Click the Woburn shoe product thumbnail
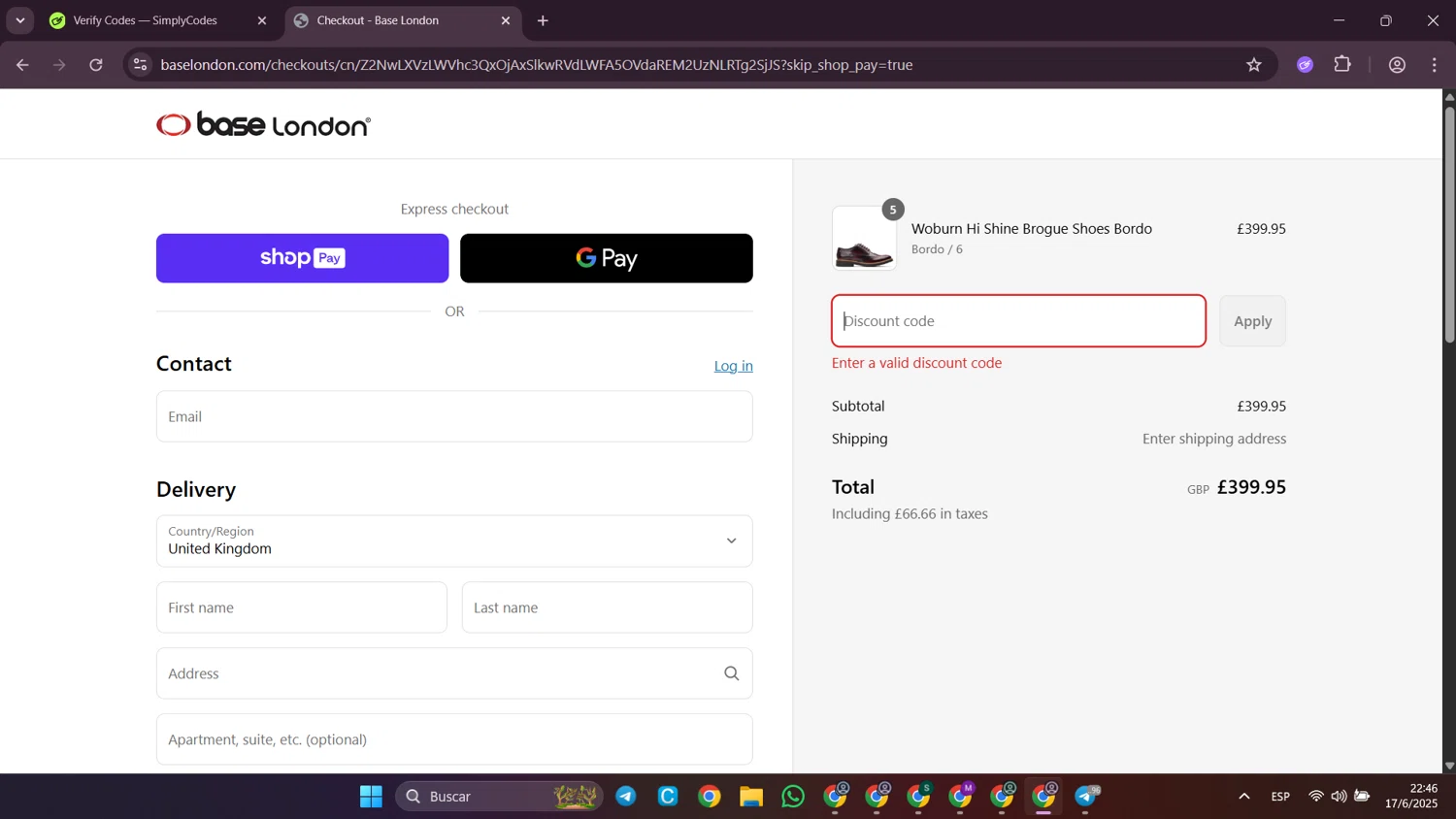The image size is (1456, 819). pyautogui.click(x=864, y=238)
